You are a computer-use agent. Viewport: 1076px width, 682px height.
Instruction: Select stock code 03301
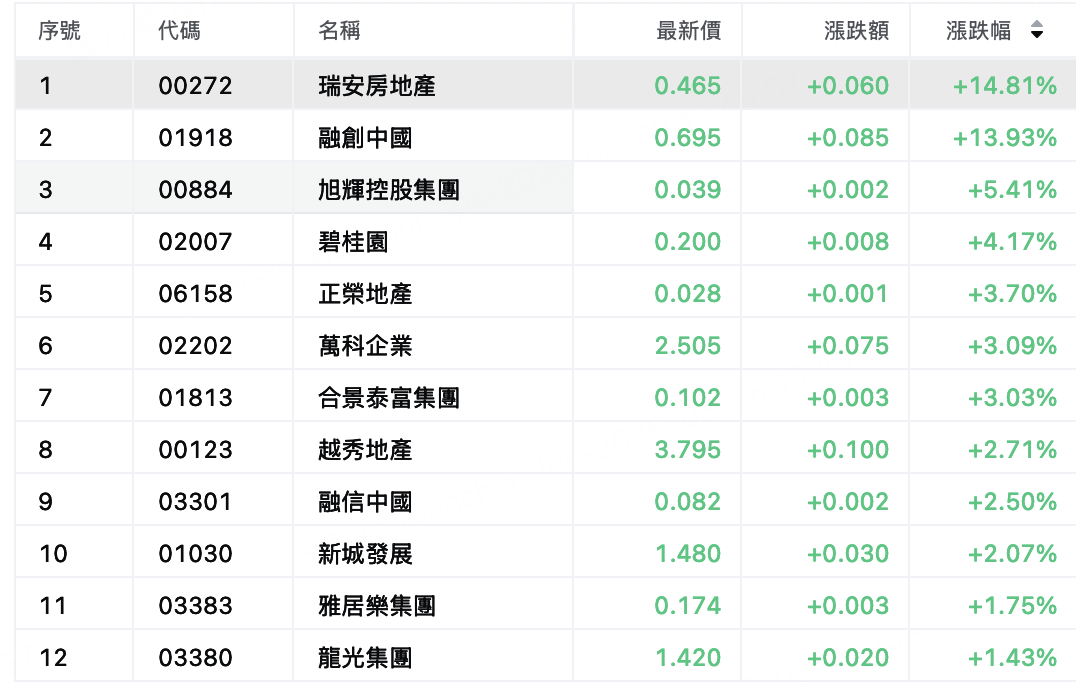(x=196, y=502)
